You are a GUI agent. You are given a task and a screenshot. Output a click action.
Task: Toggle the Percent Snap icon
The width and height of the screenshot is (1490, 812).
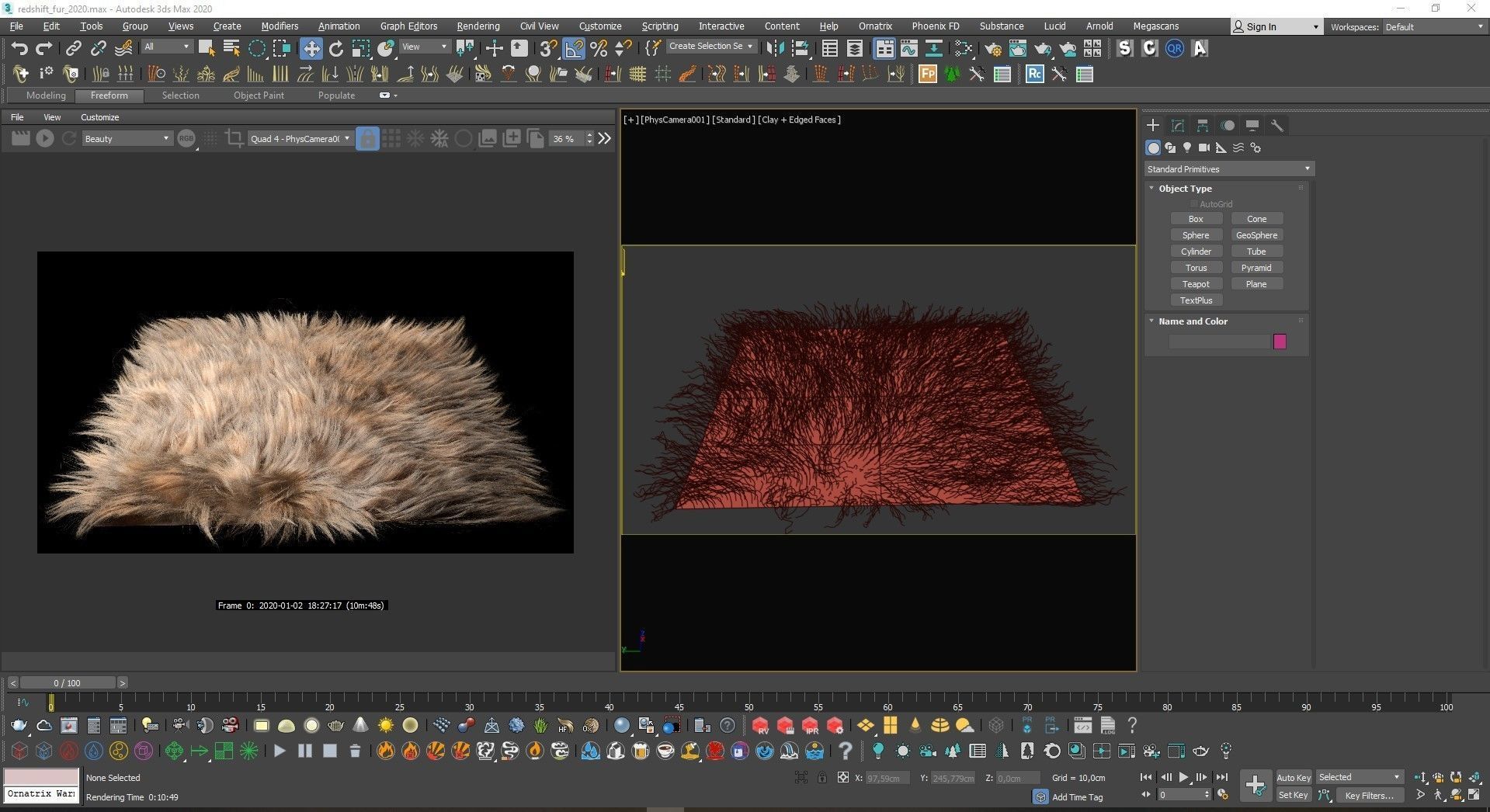pyautogui.click(x=599, y=49)
